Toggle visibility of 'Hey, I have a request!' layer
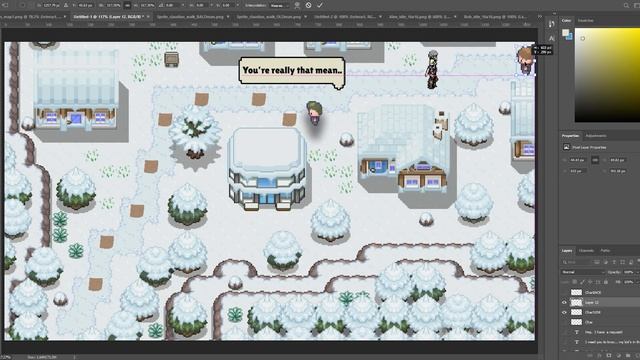 click(564, 332)
